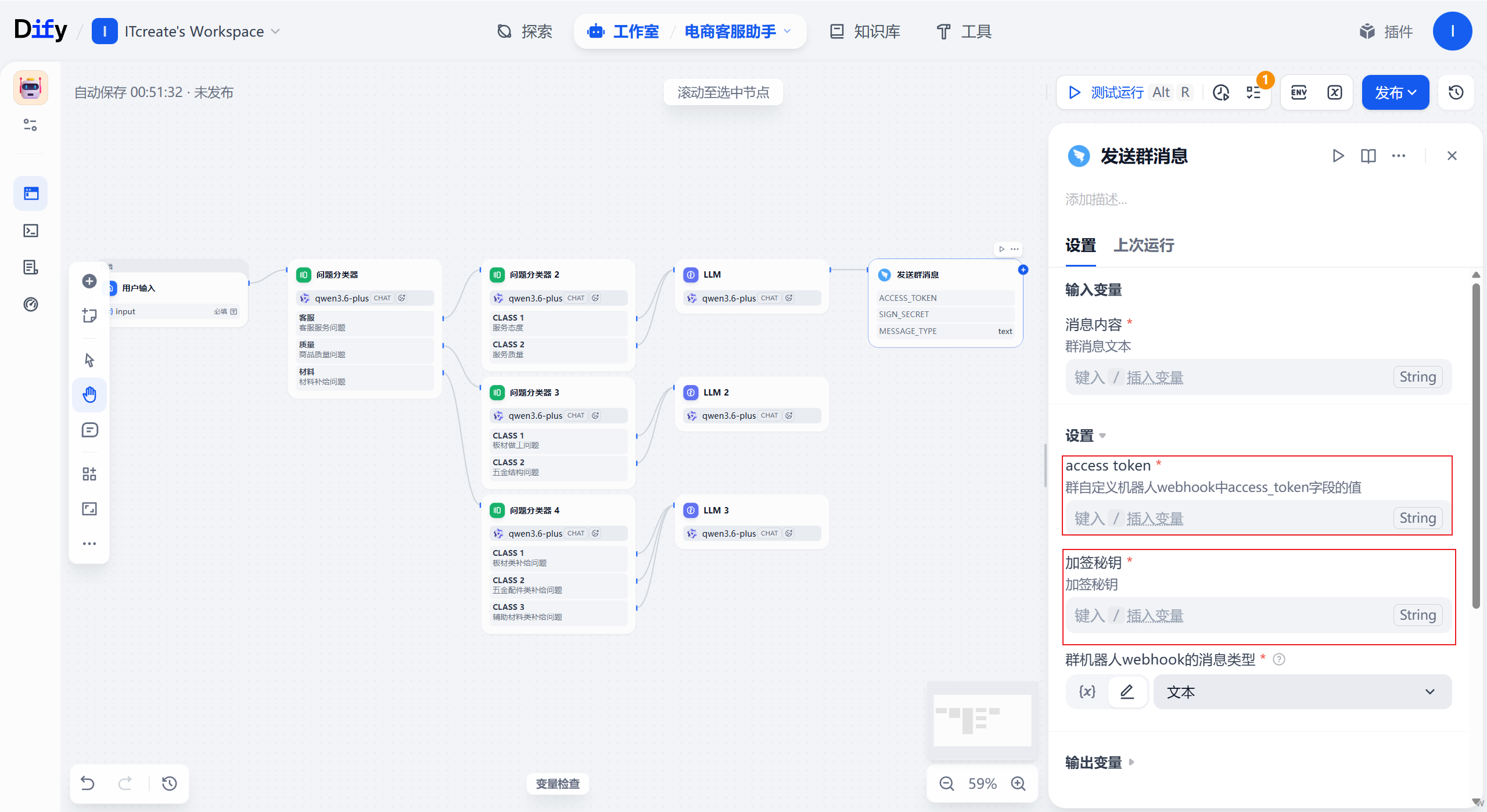The image size is (1487, 812).
Task: Undo the last canvas change
Action: (x=88, y=784)
